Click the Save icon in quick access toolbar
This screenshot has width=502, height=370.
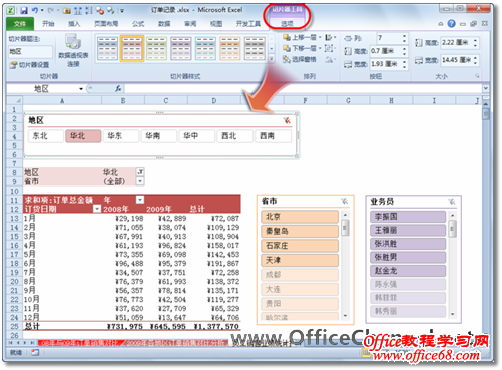(x=24, y=11)
